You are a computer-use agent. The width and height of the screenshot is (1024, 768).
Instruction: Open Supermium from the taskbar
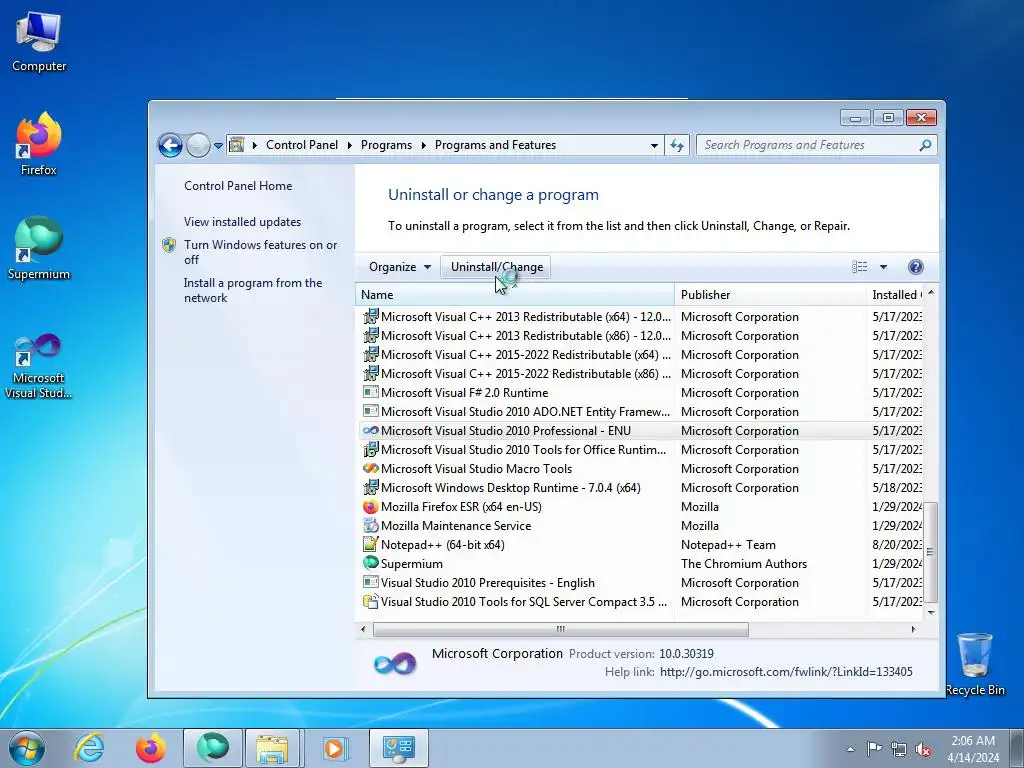pos(212,748)
